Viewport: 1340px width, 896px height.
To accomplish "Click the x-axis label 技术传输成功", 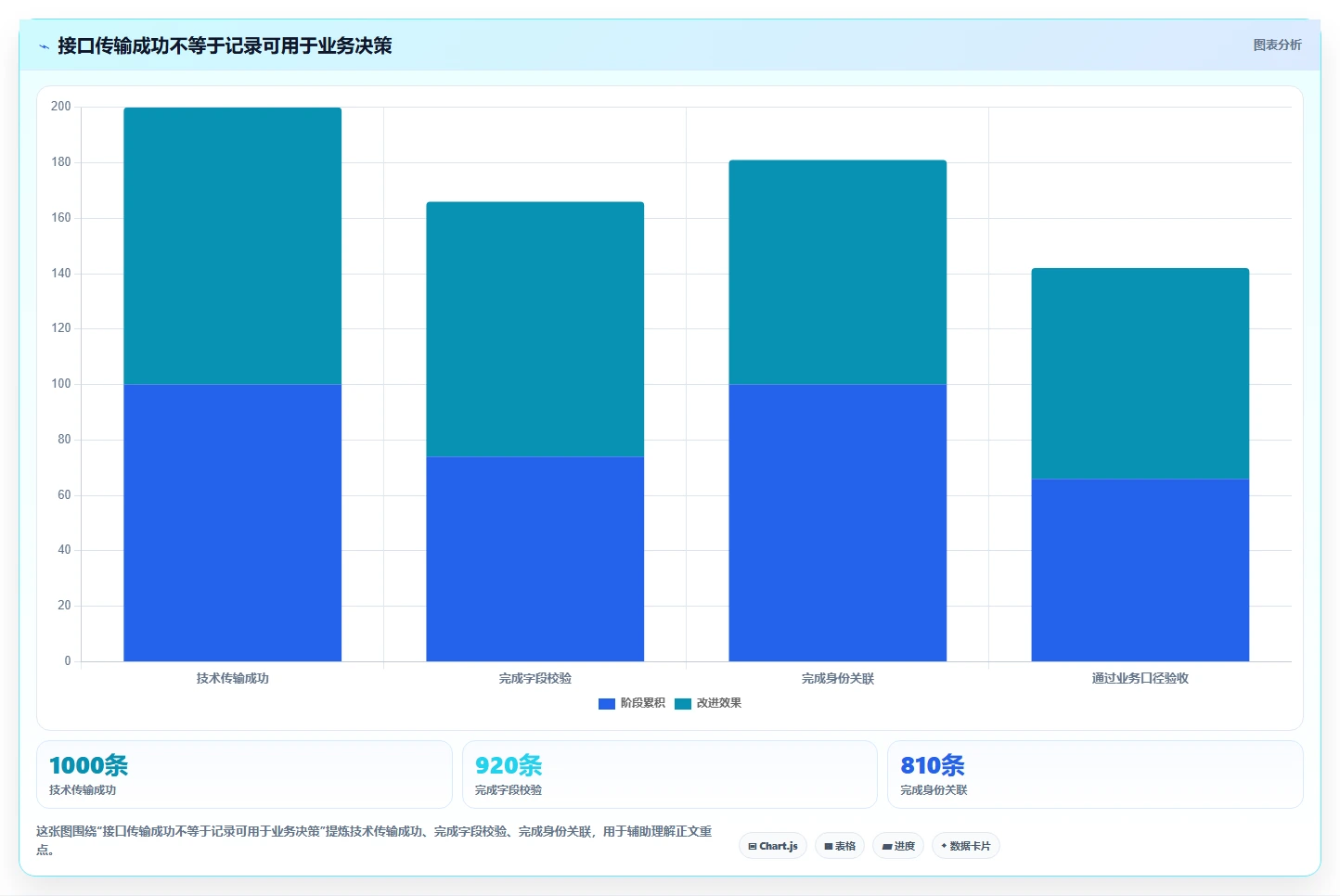I will click(232, 678).
